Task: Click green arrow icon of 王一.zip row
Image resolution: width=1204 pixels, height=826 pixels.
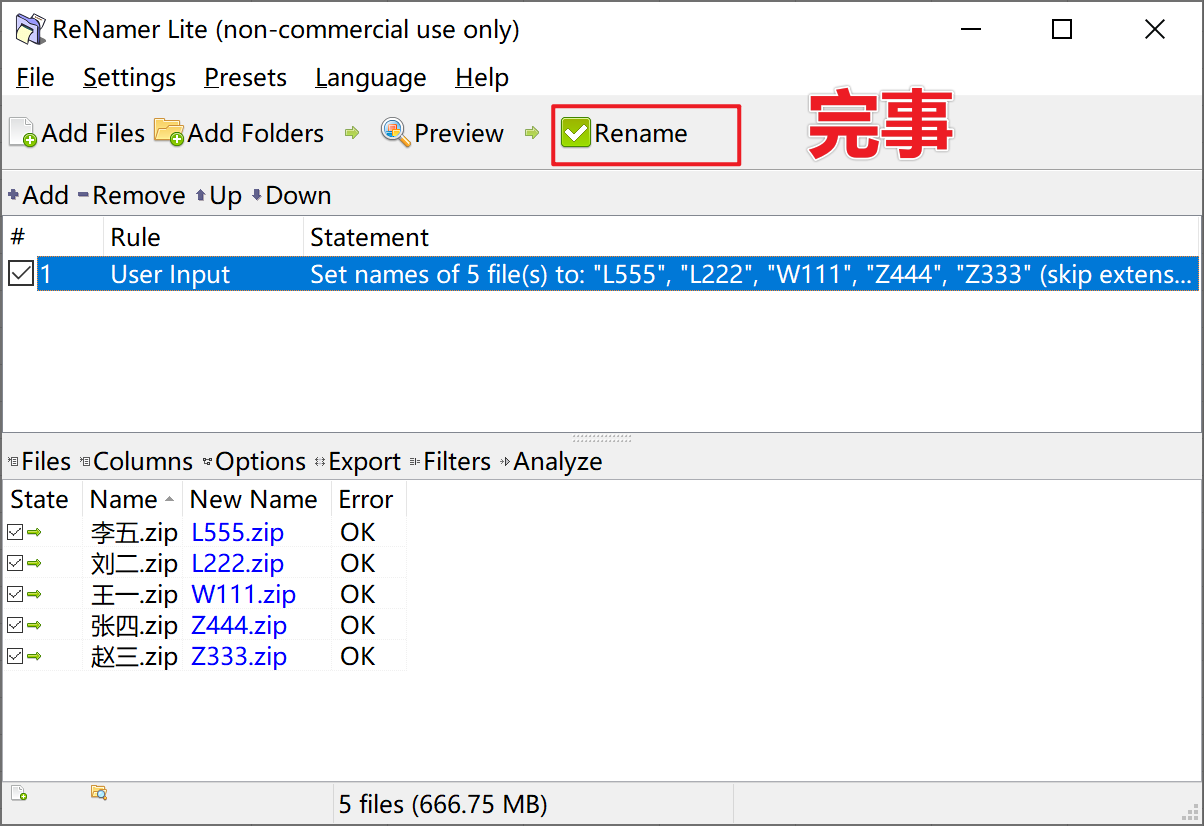Action: 34,594
